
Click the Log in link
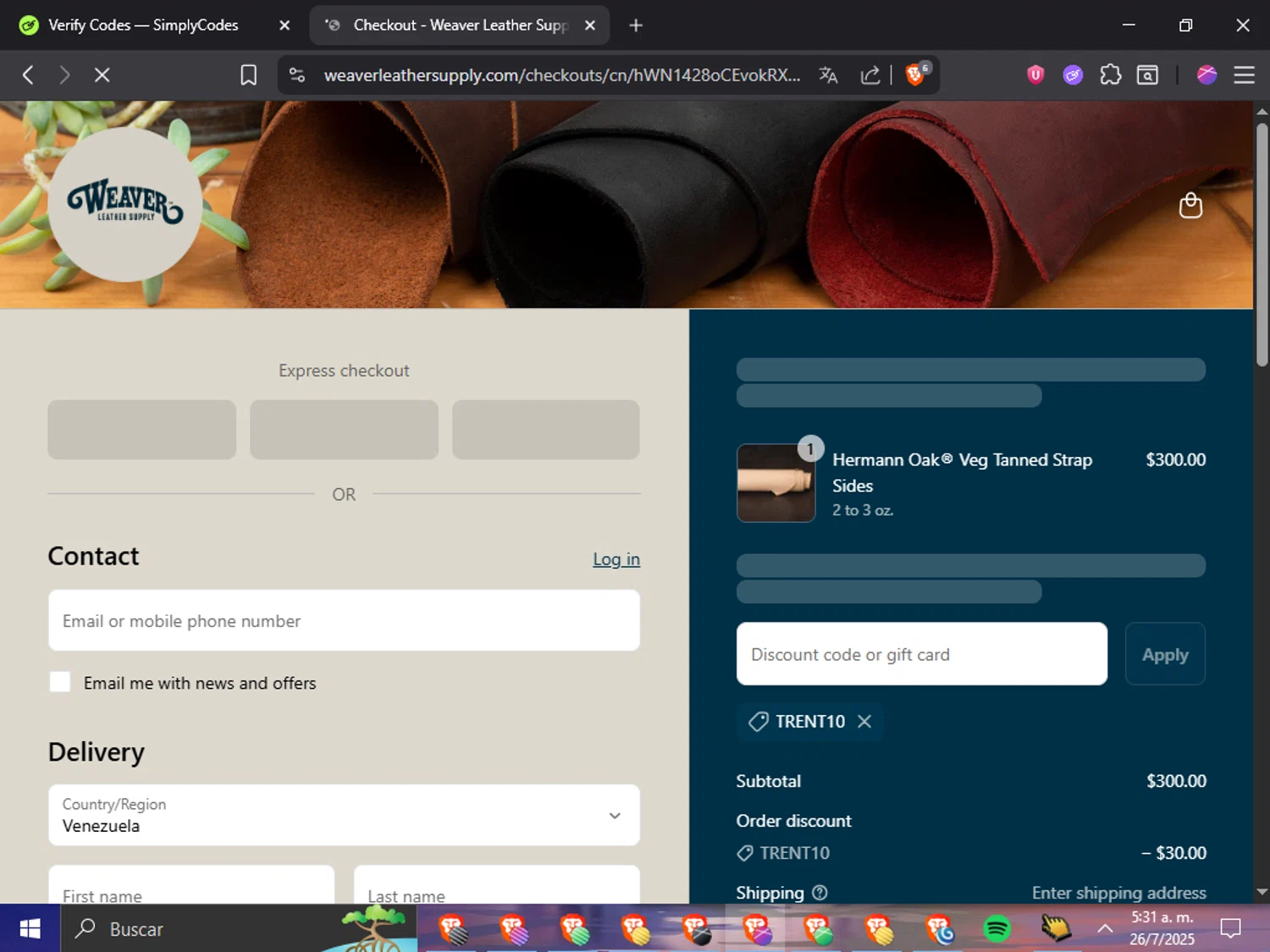(616, 559)
